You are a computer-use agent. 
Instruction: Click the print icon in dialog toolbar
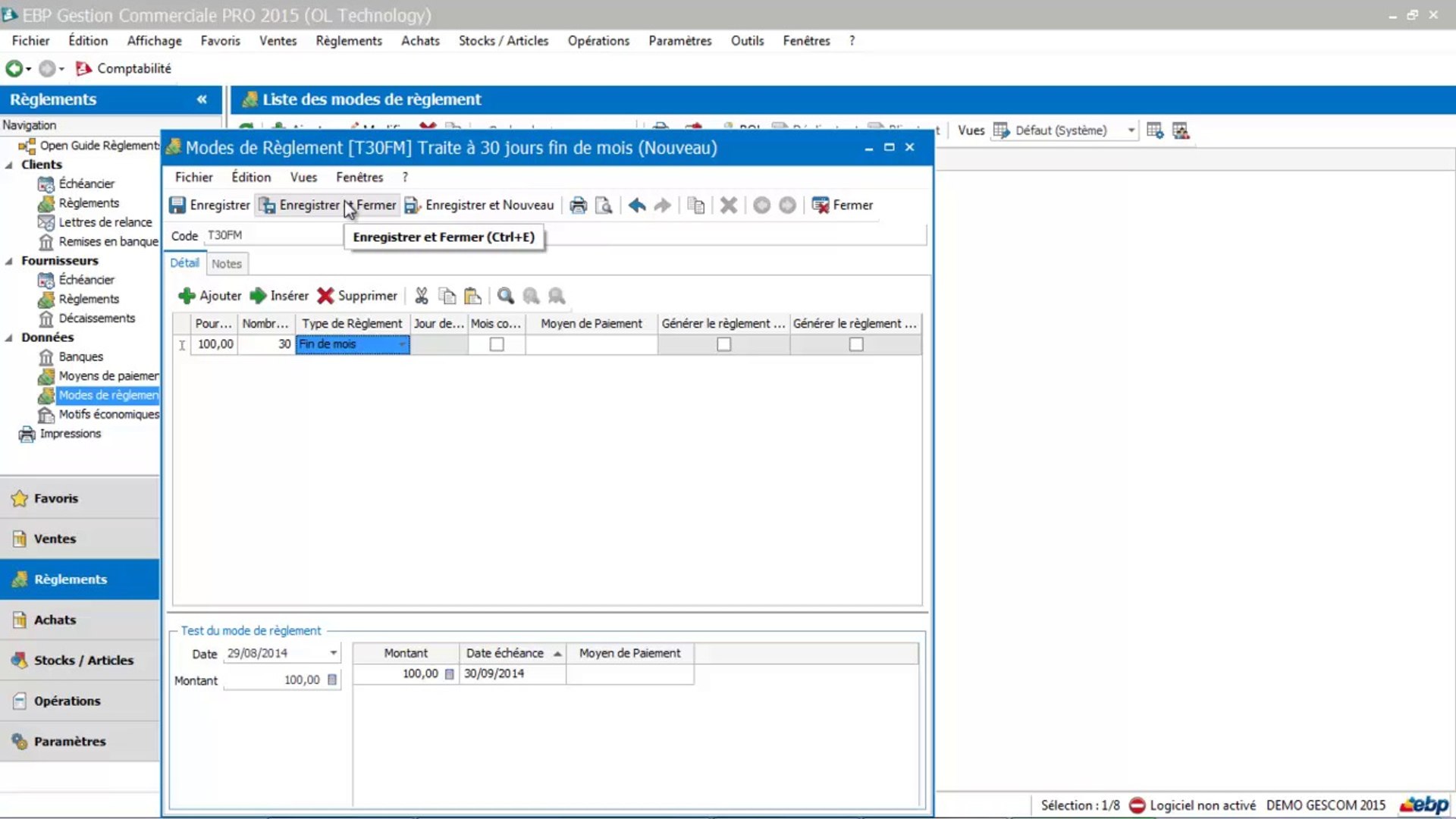578,206
